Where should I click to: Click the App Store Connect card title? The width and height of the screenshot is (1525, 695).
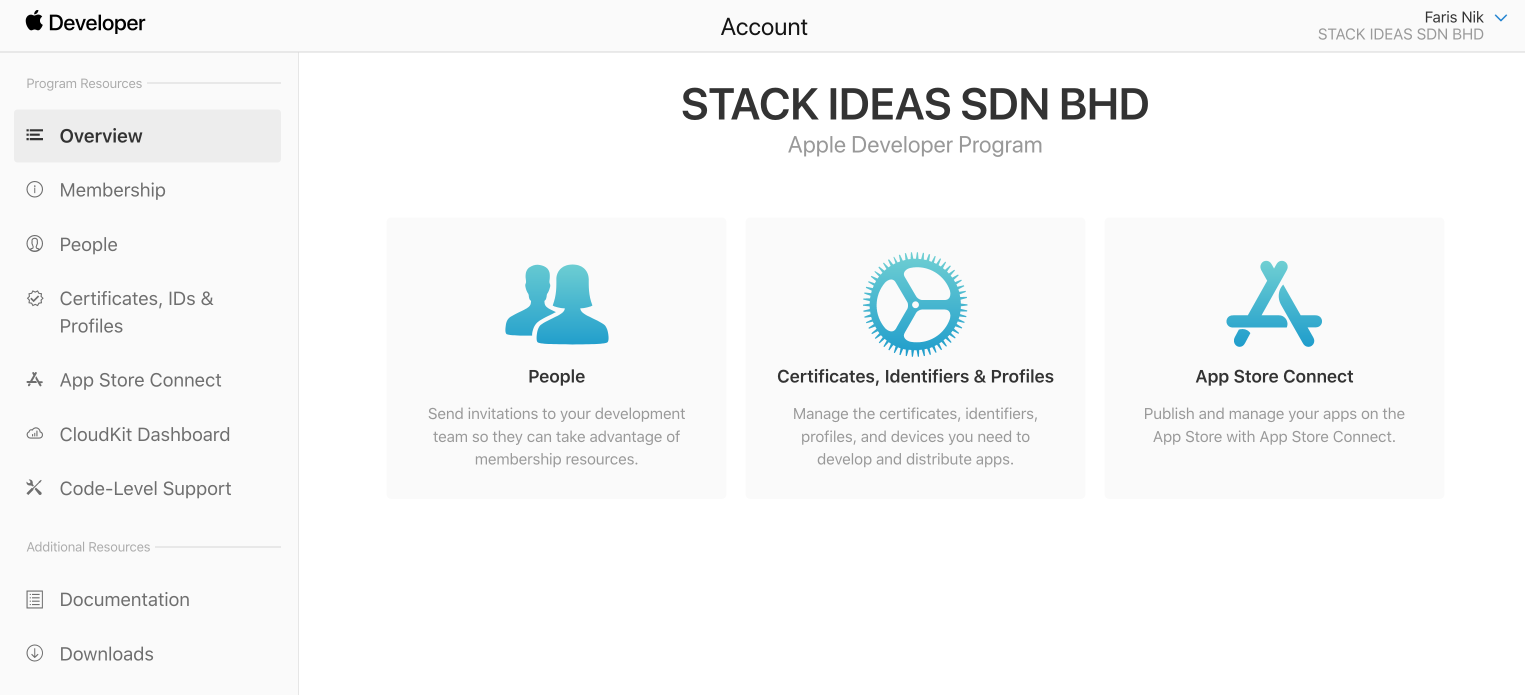[1274, 376]
